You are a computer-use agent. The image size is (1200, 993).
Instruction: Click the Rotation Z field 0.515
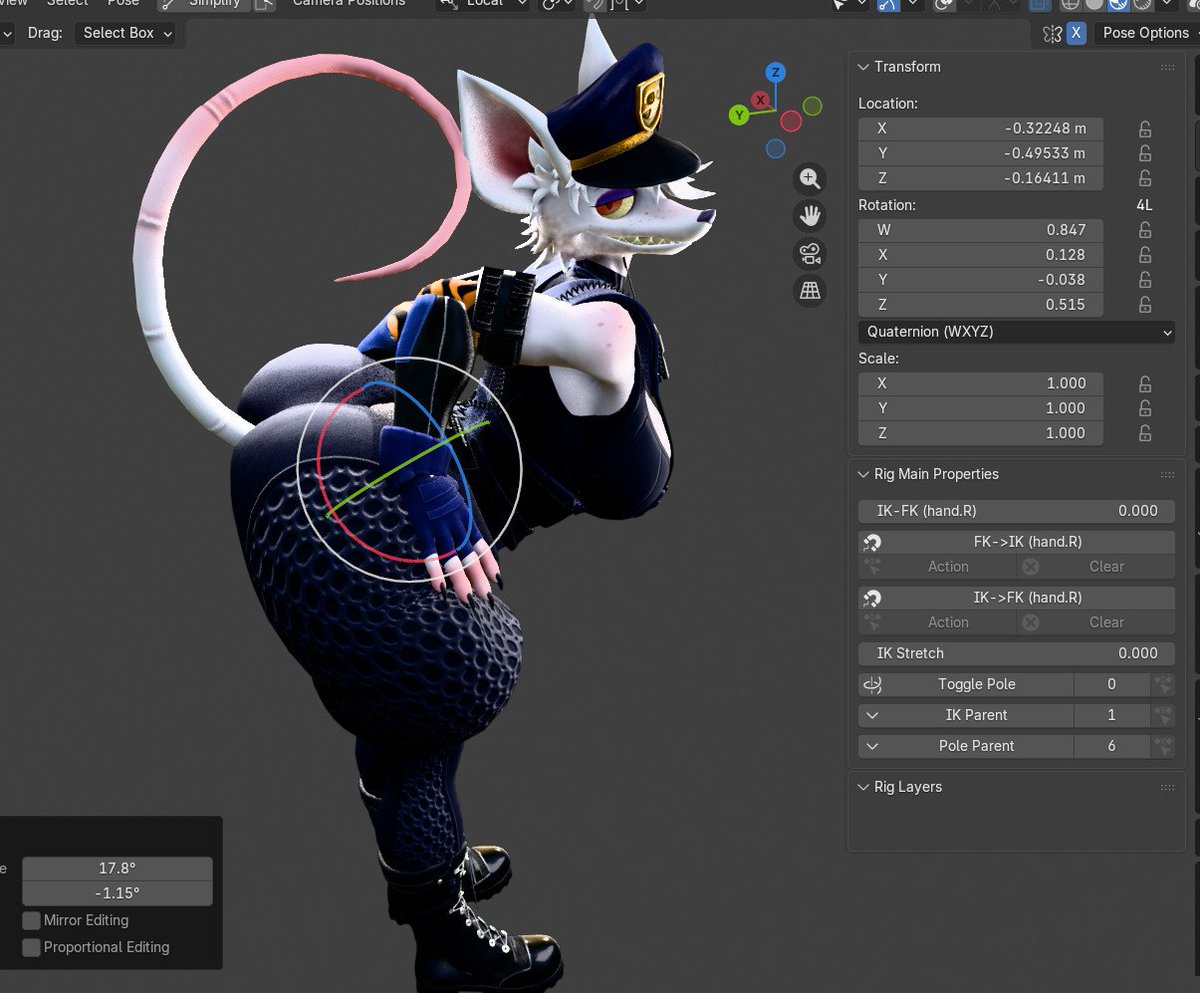click(980, 305)
